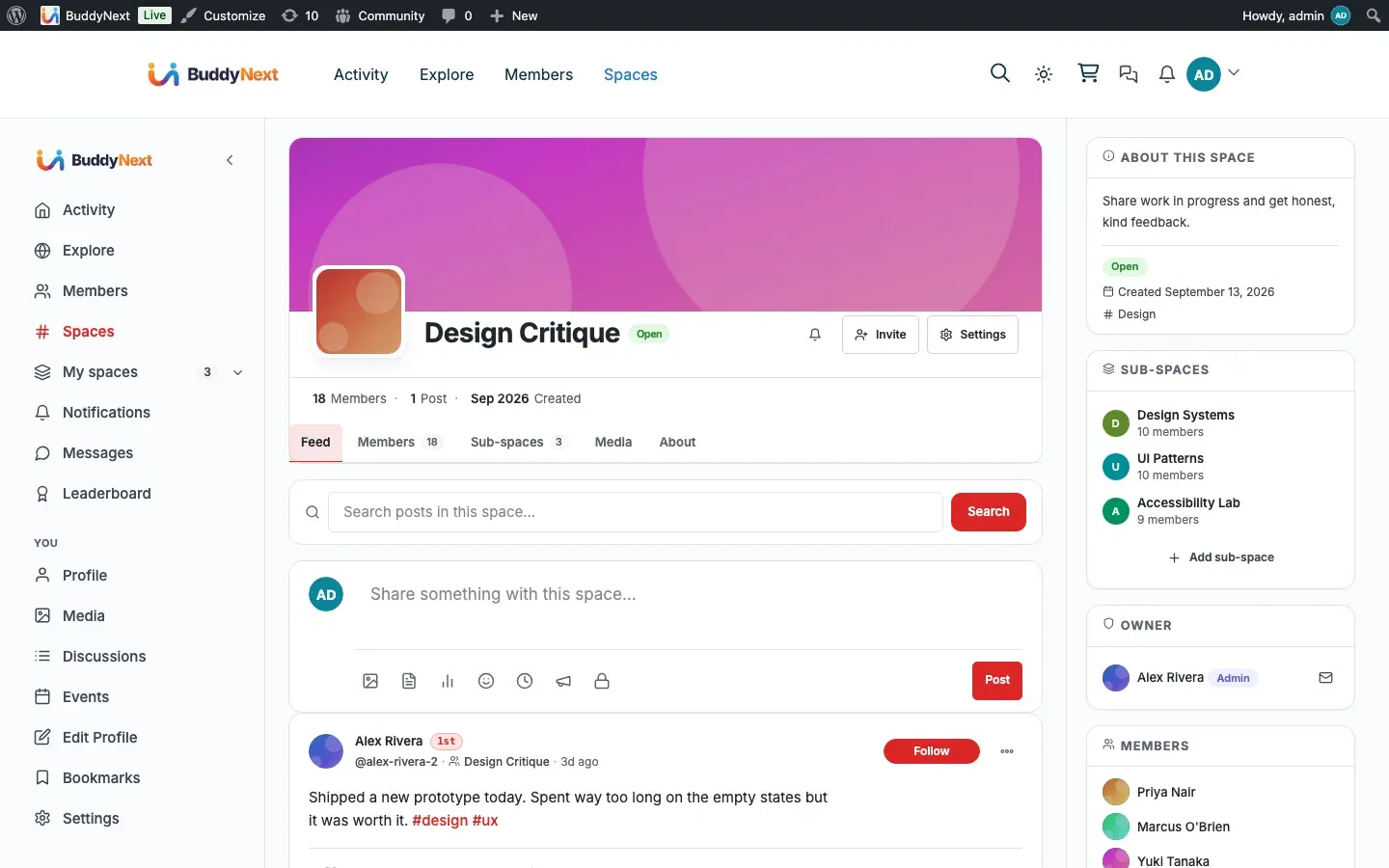Open the Sub-spaces tab

tap(517, 443)
